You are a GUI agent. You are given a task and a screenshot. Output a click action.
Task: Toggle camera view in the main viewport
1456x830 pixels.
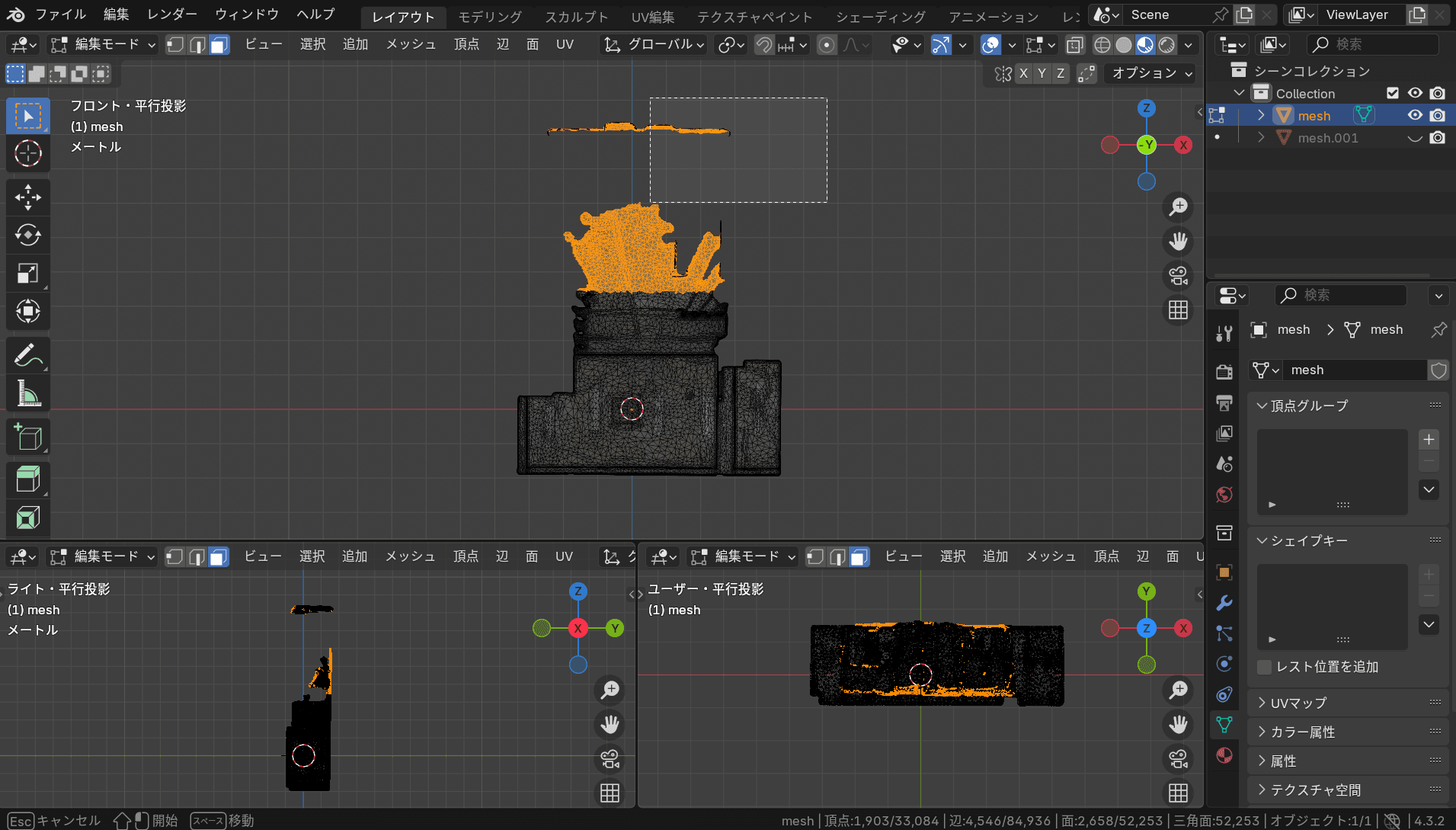tap(1178, 276)
